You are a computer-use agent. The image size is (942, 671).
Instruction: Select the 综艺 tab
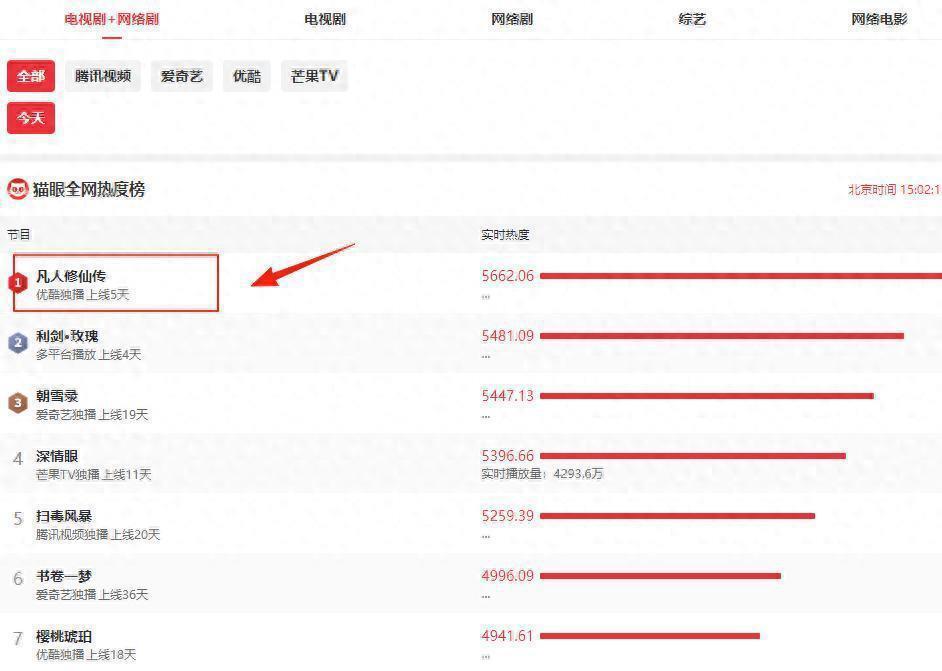tap(692, 19)
